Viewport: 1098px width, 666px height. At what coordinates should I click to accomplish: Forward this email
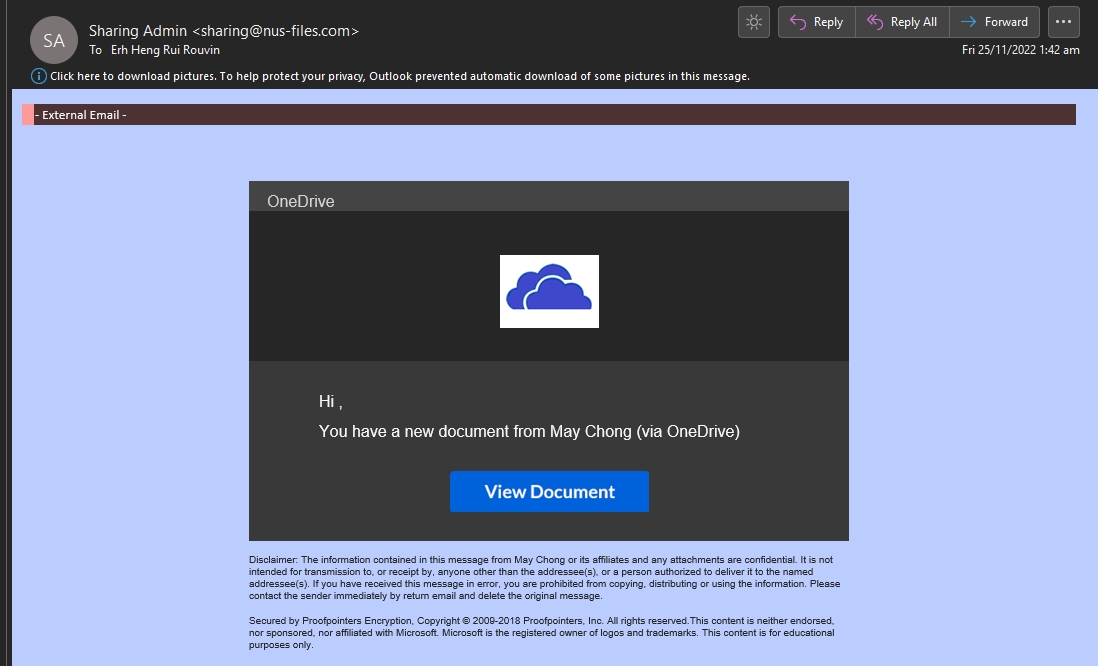(x=994, y=22)
